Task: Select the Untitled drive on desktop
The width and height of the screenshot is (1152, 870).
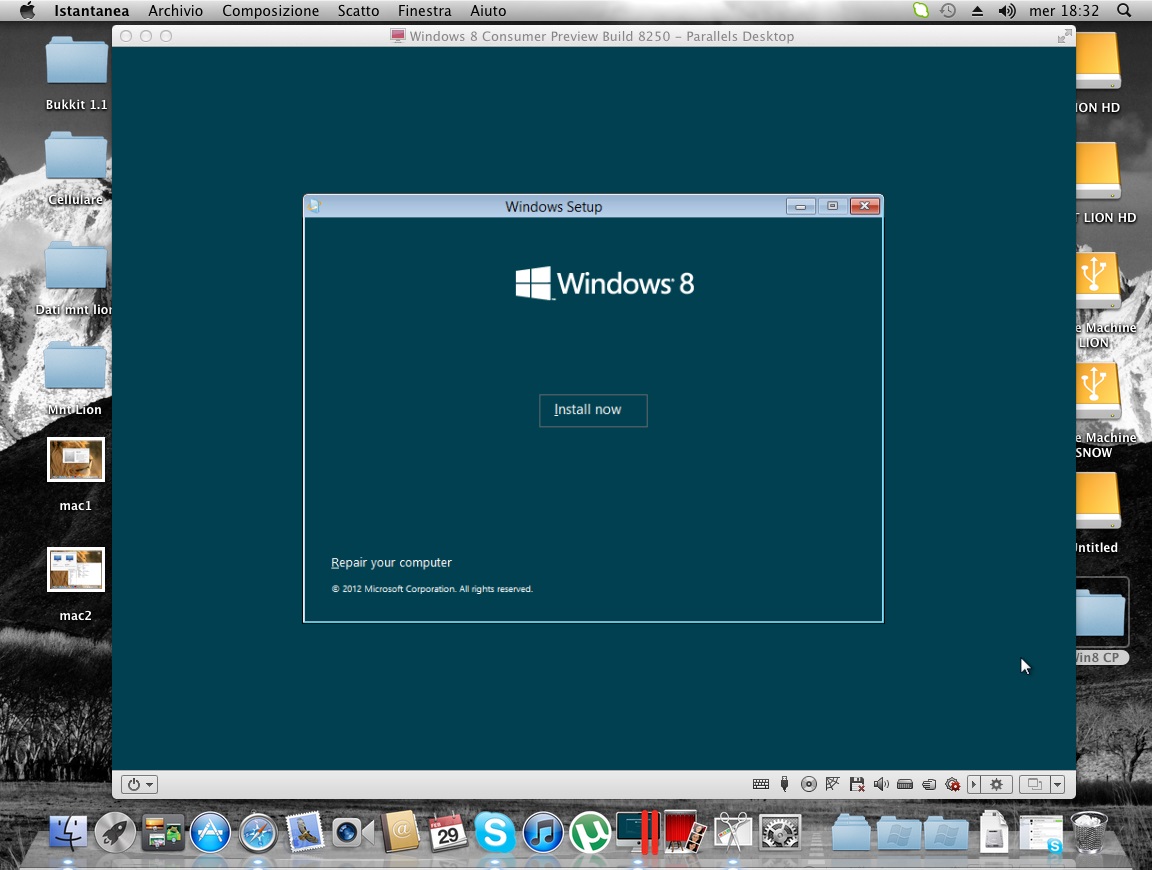Action: pyautogui.click(x=1098, y=513)
